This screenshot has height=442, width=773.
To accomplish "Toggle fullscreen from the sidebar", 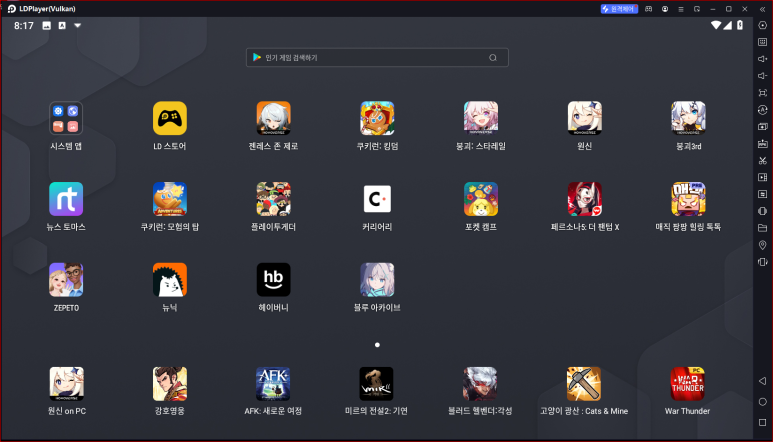I will point(763,93).
